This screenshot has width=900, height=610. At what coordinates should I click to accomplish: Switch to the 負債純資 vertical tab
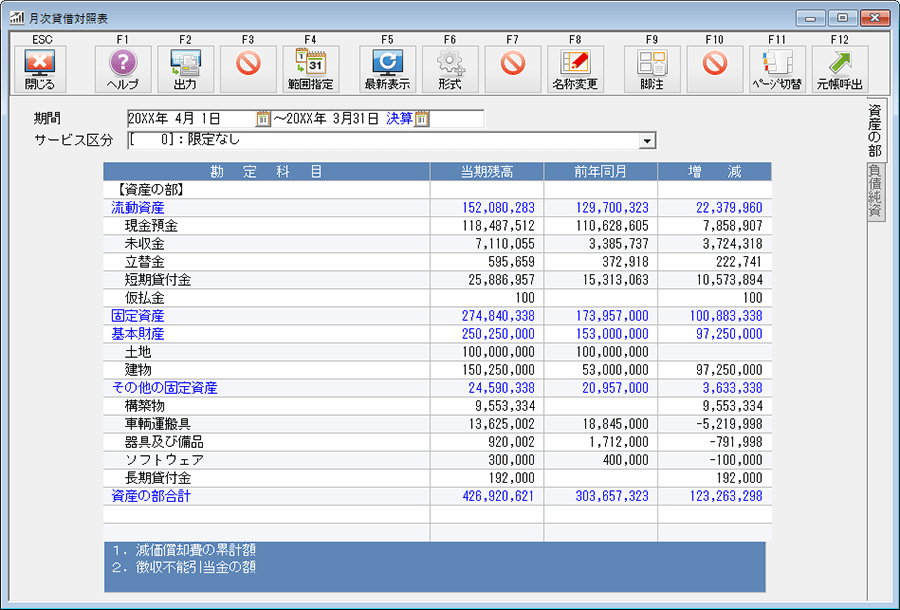click(875, 192)
